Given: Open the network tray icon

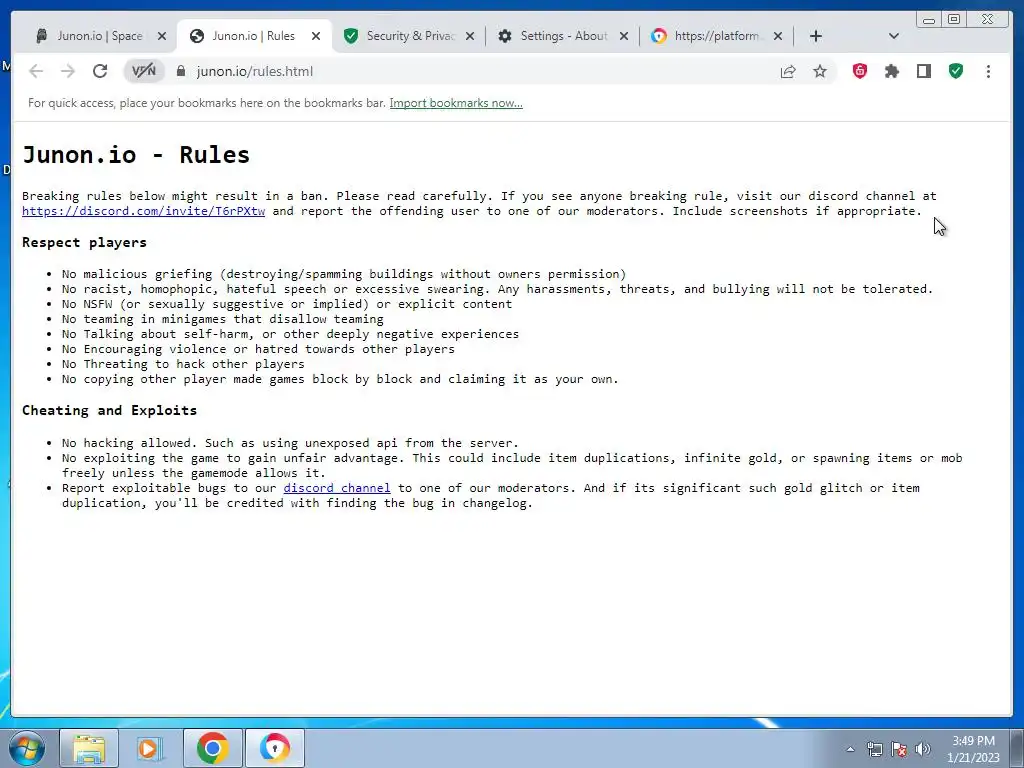Looking at the screenshot, I should (874, 749).
